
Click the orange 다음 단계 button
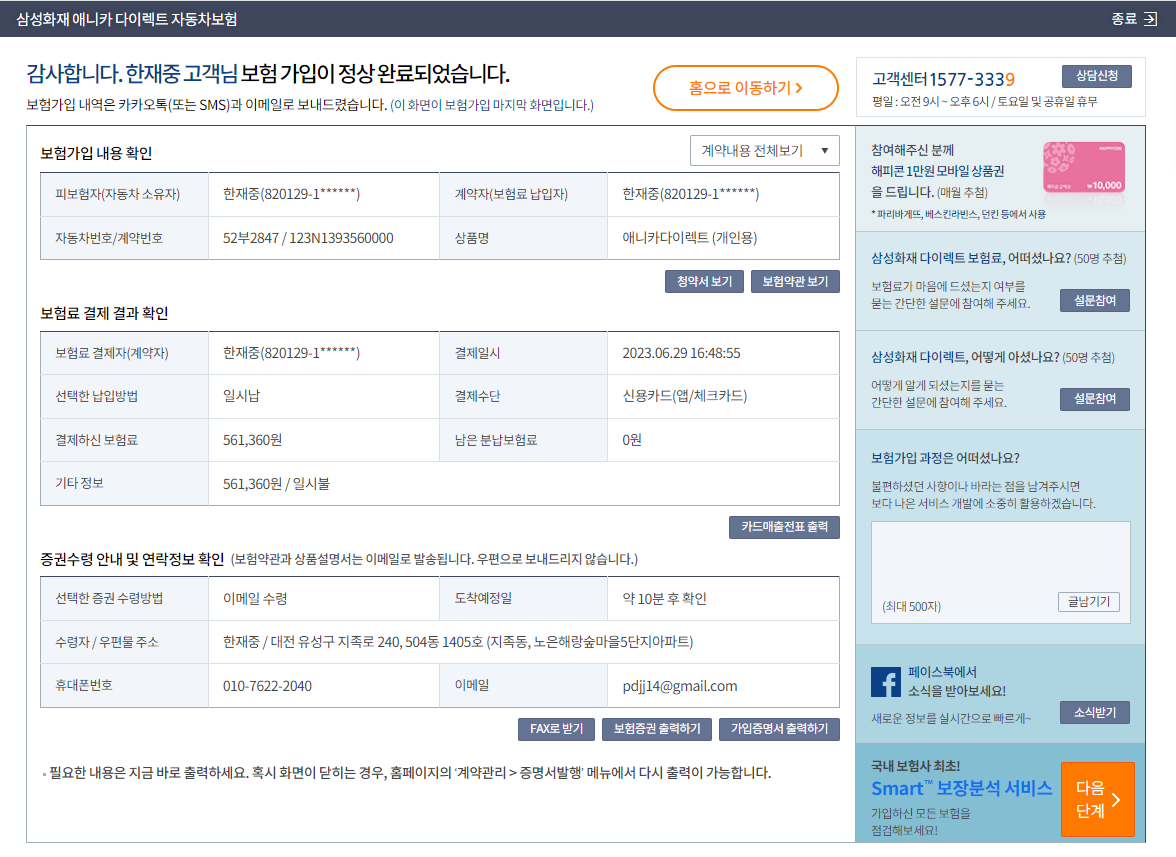click(x=1097, y=799)
